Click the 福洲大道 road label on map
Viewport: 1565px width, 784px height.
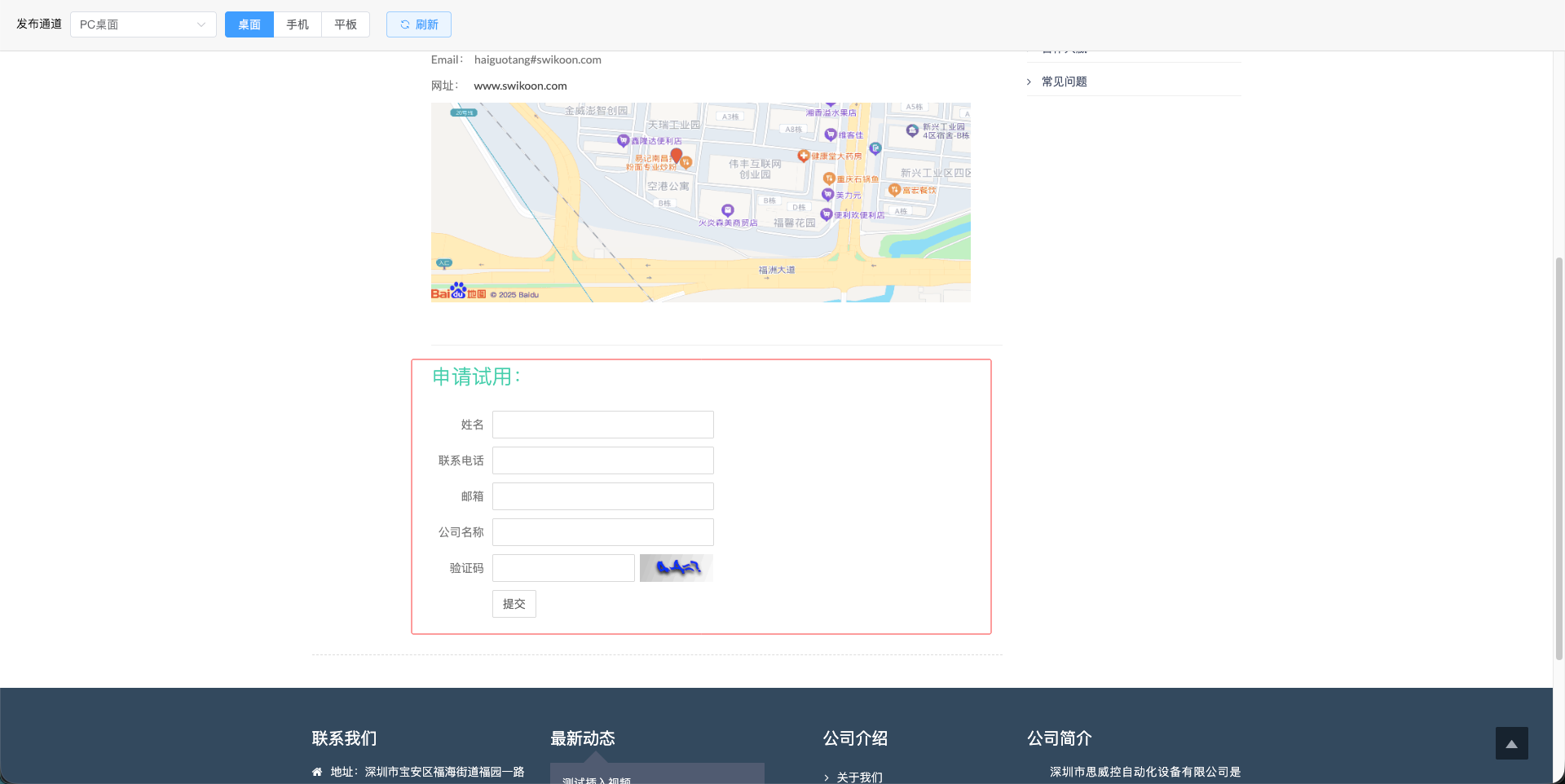777,270
